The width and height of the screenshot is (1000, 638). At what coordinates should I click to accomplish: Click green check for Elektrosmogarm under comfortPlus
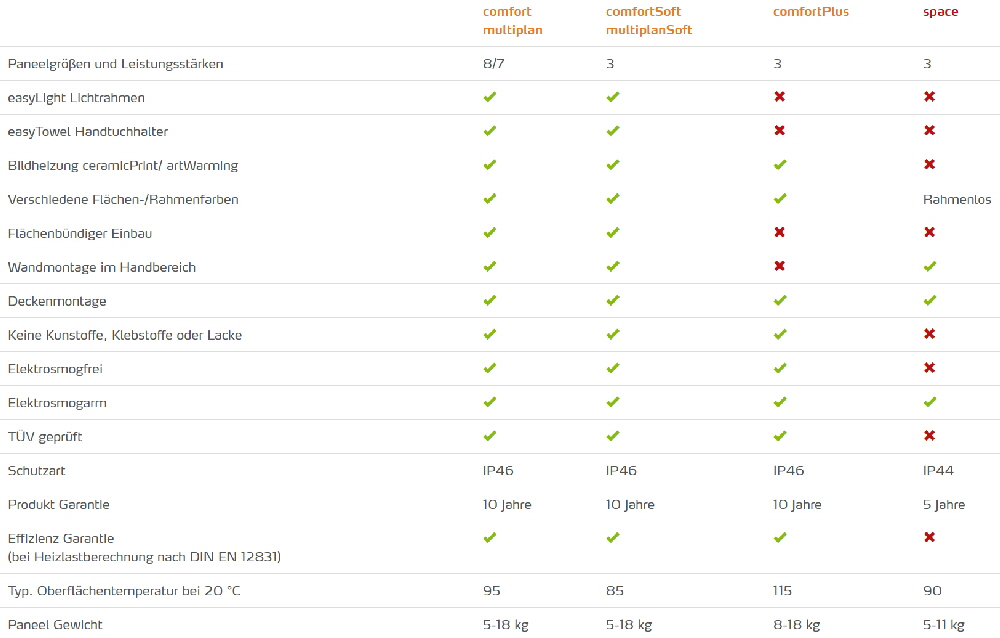click(780, 402)
